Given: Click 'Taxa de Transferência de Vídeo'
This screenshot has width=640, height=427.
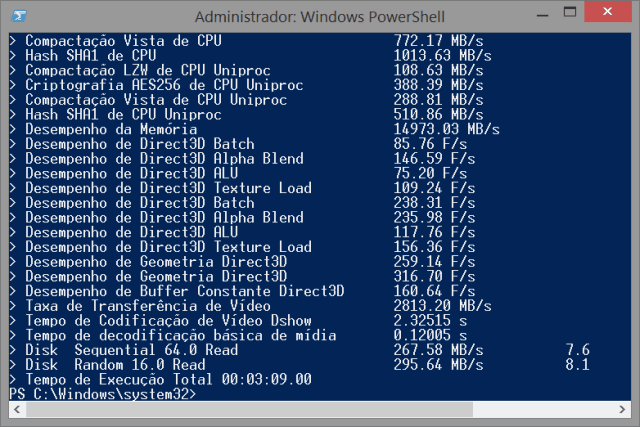Looking at the screenshot, I should (148, 306).
